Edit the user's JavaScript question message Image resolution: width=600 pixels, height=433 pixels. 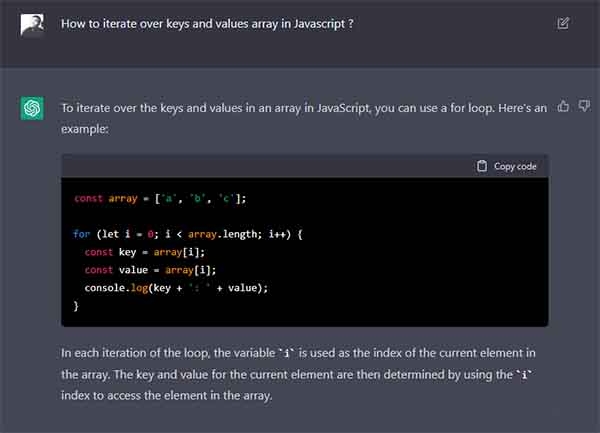[x=563, y=23]
